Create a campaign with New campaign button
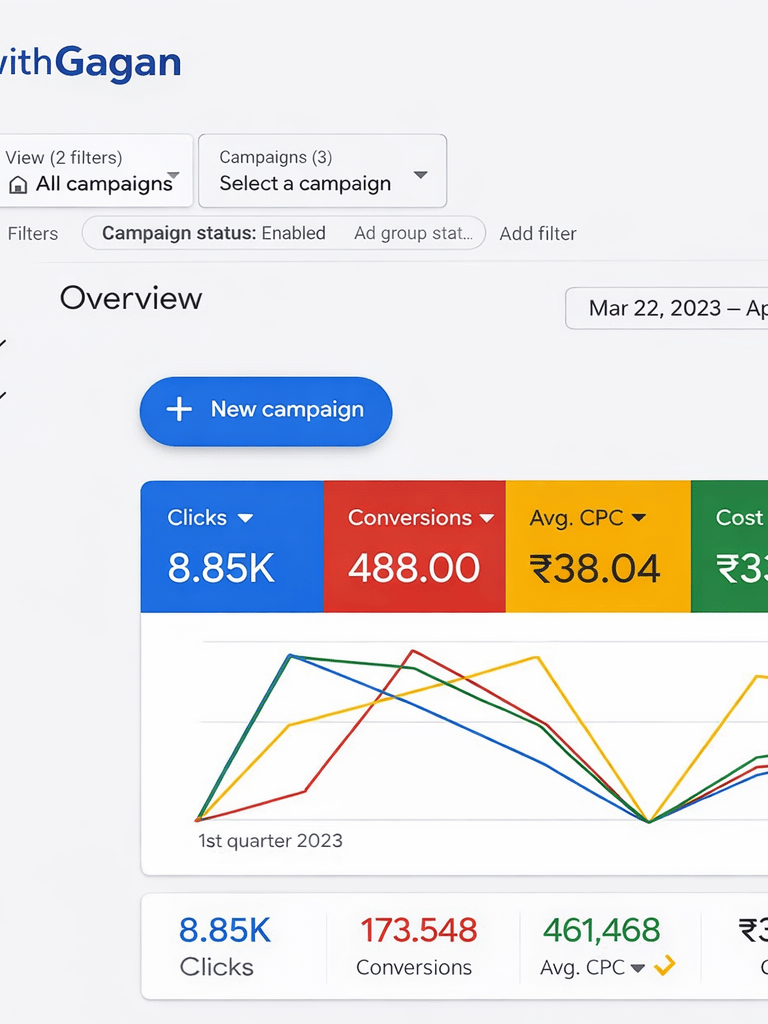This screenshot has height=1024, width=768. pos(266,411)
